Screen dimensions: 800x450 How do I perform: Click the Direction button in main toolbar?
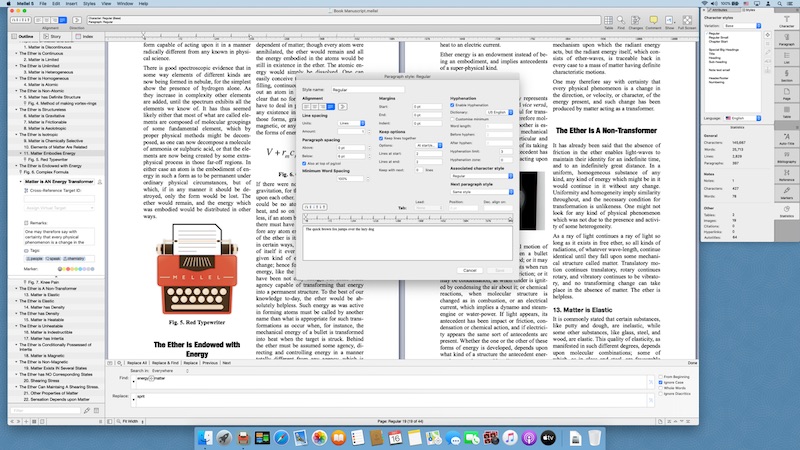pos(77,20)
